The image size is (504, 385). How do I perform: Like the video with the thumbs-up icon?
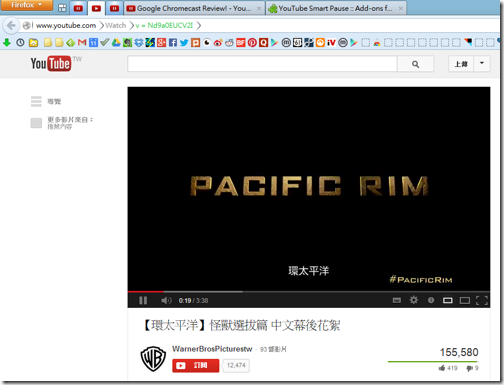[x=442, y=368]
